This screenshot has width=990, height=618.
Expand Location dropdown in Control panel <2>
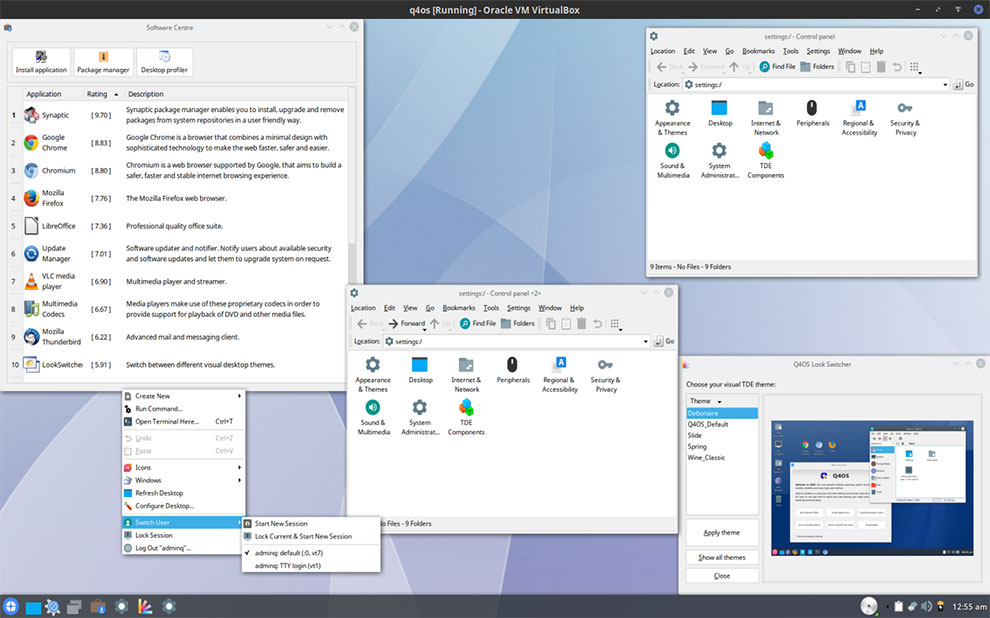pyautogui.click(x=645, y=342)
